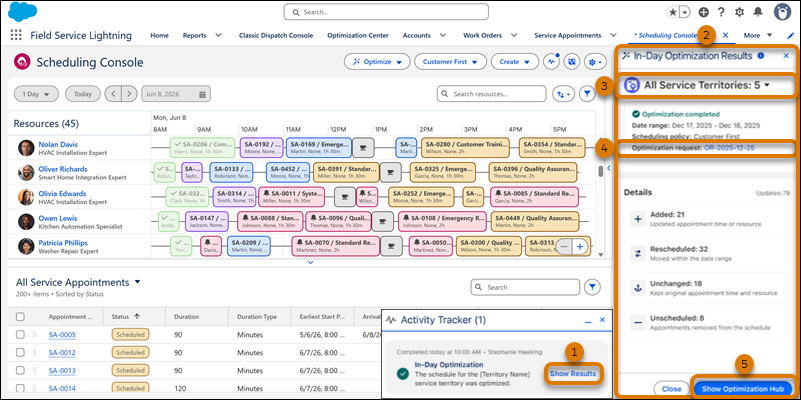Click the appointments list filter funnel icon
This screenshot has height=400, width=801.
(x=592, y=287)
